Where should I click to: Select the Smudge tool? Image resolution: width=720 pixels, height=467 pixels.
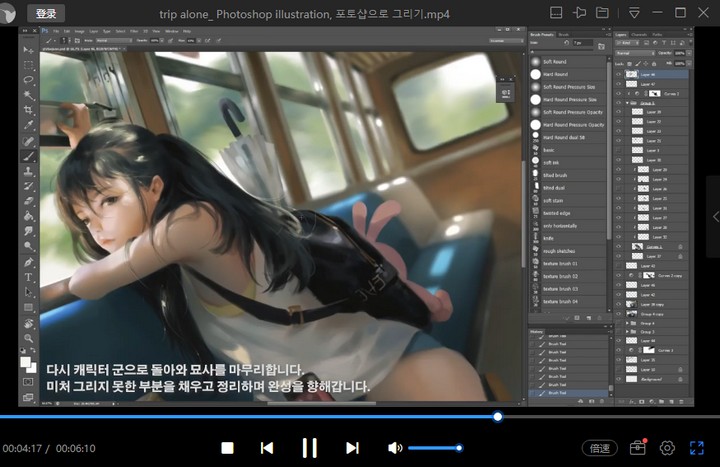tap(28, 231)
